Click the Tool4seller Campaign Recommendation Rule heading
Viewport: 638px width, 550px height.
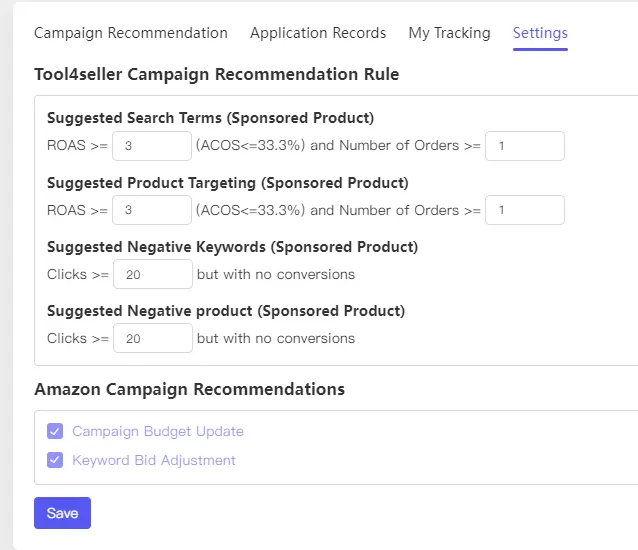point(216,75)
